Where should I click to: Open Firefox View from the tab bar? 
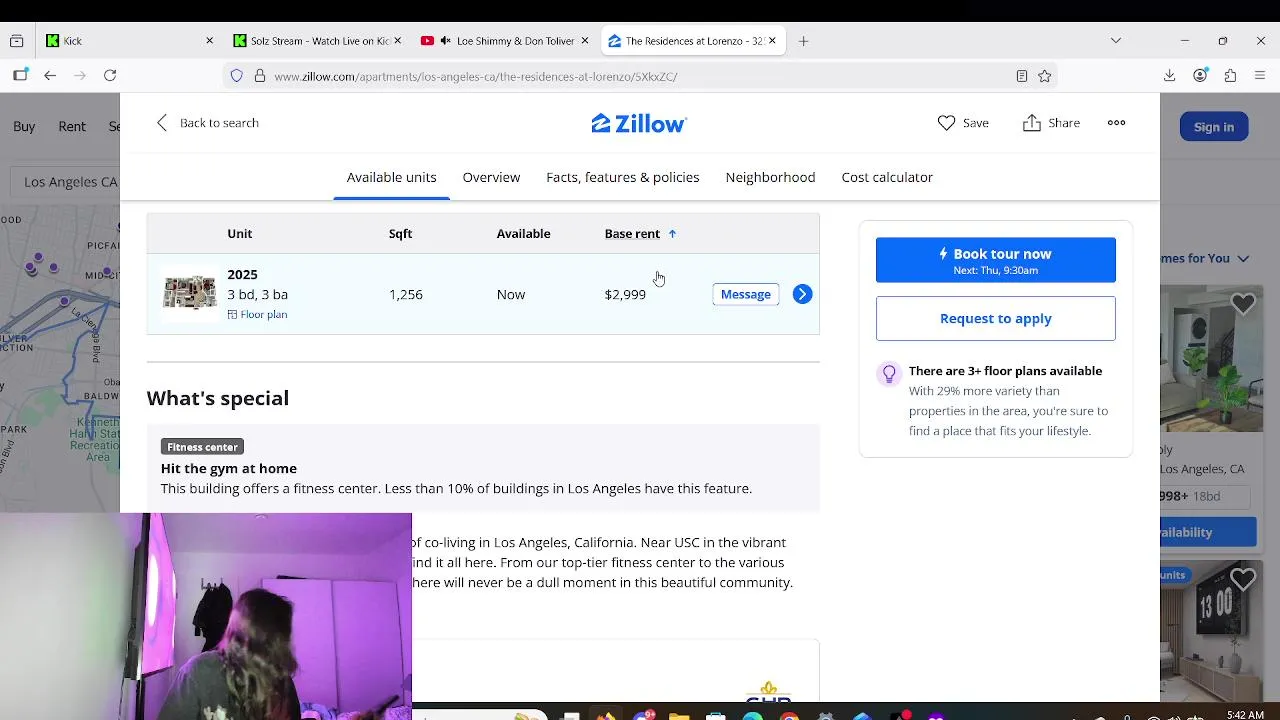[16, 41]
